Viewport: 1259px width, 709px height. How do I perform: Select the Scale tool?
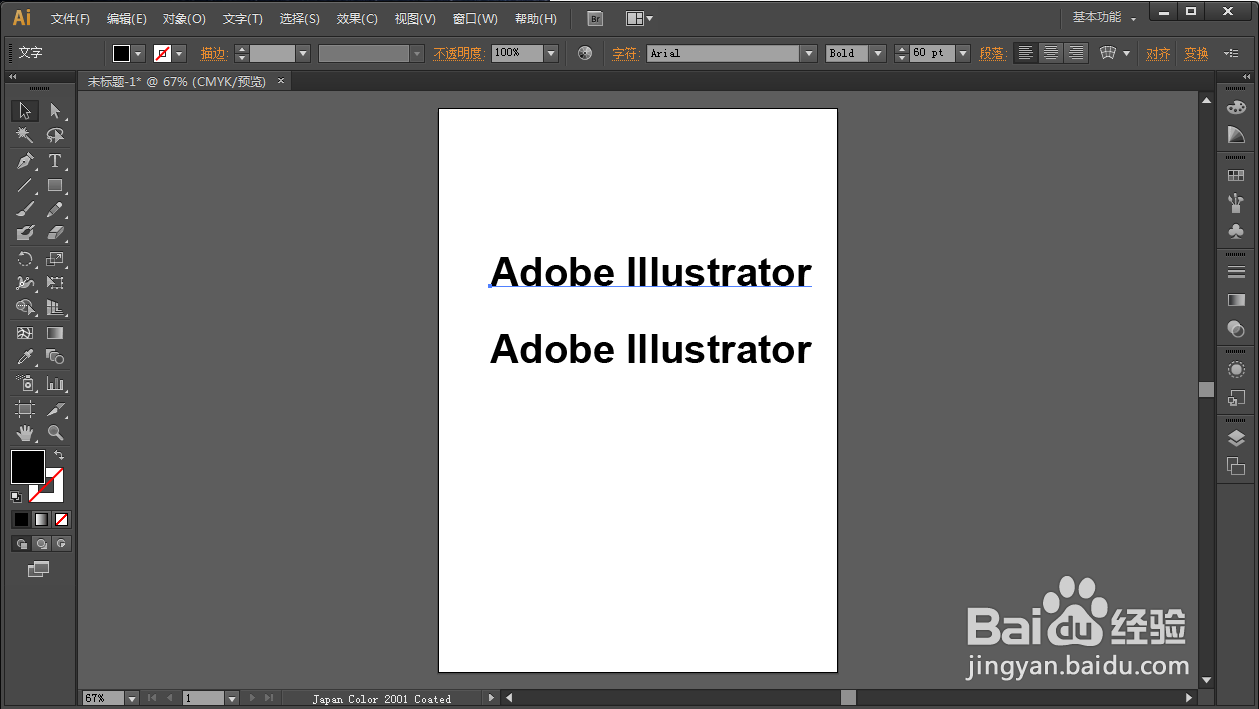coord(55,259)
